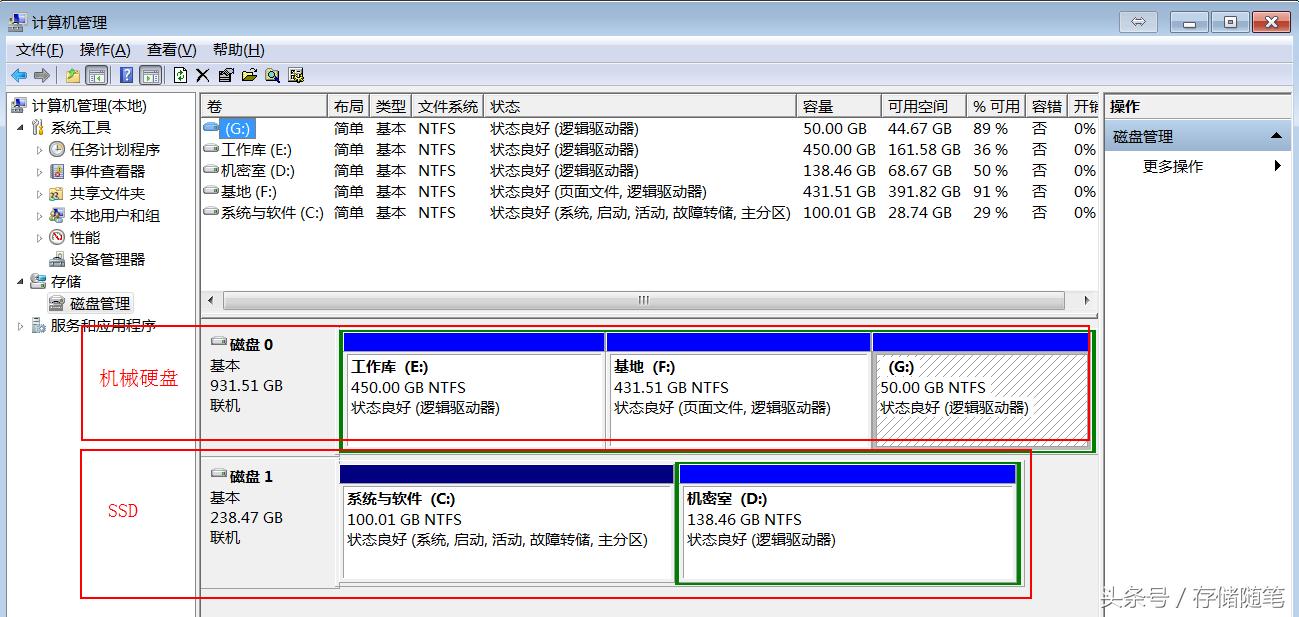Screen dimensions: 1299x617
Task: Open the 操作(A) menu
Action: pos(105,50)
